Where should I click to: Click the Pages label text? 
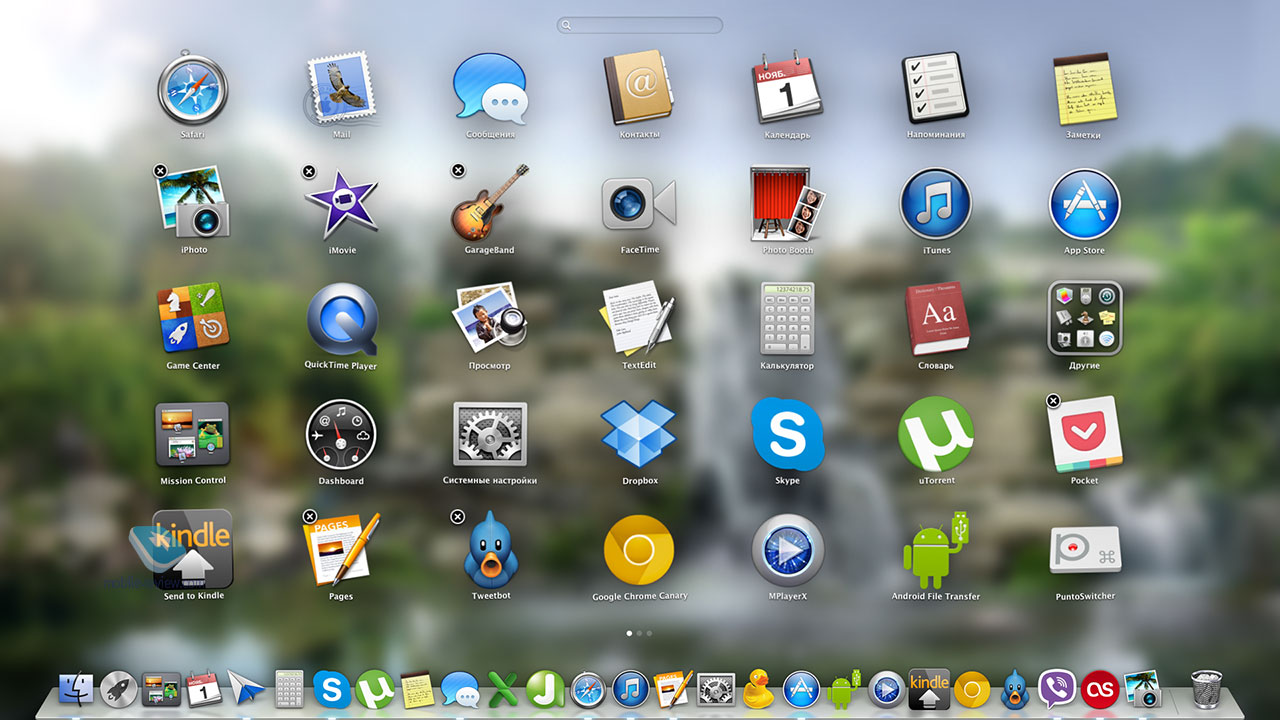pyautogui.click(x=341, y=597)
